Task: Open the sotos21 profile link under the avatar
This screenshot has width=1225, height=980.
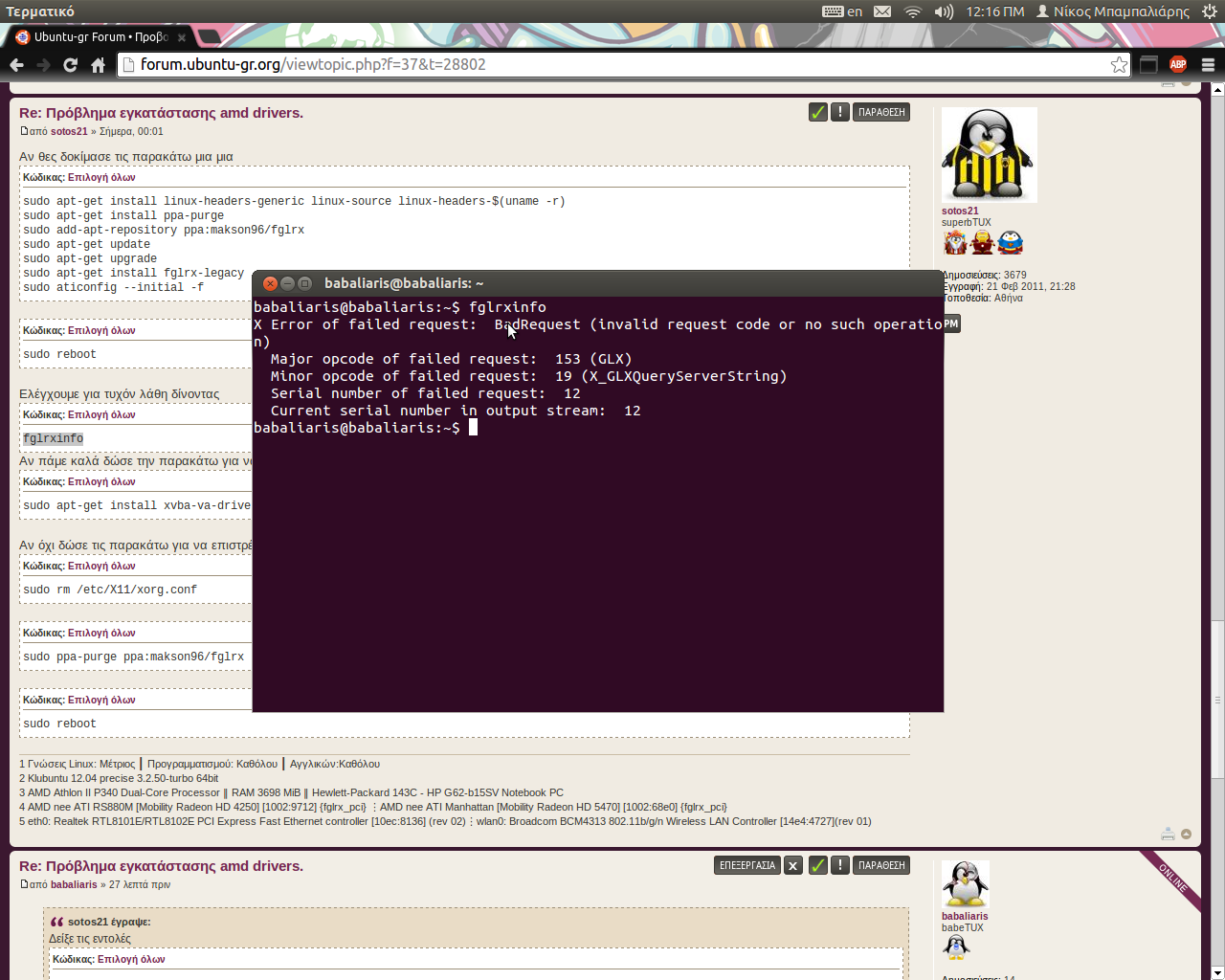Action: [x=960, y=211]
